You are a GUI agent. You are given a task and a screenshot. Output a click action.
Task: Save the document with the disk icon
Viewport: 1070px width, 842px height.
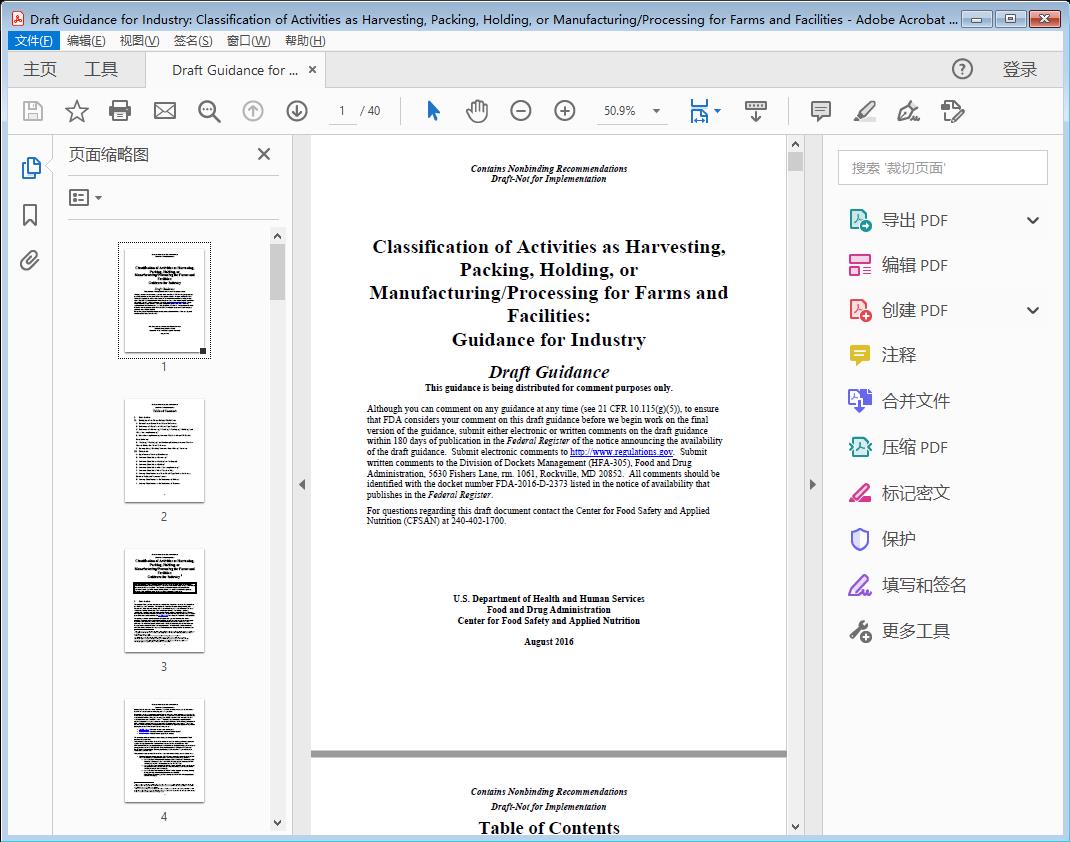point(31,111)
